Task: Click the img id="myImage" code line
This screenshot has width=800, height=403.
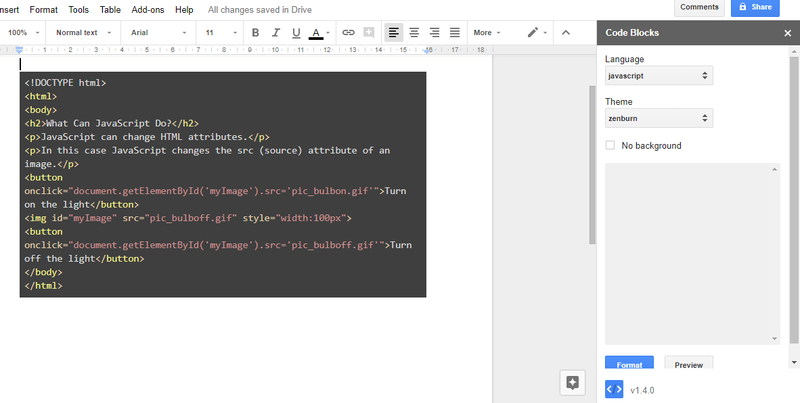Action: [x=188, y=218]
